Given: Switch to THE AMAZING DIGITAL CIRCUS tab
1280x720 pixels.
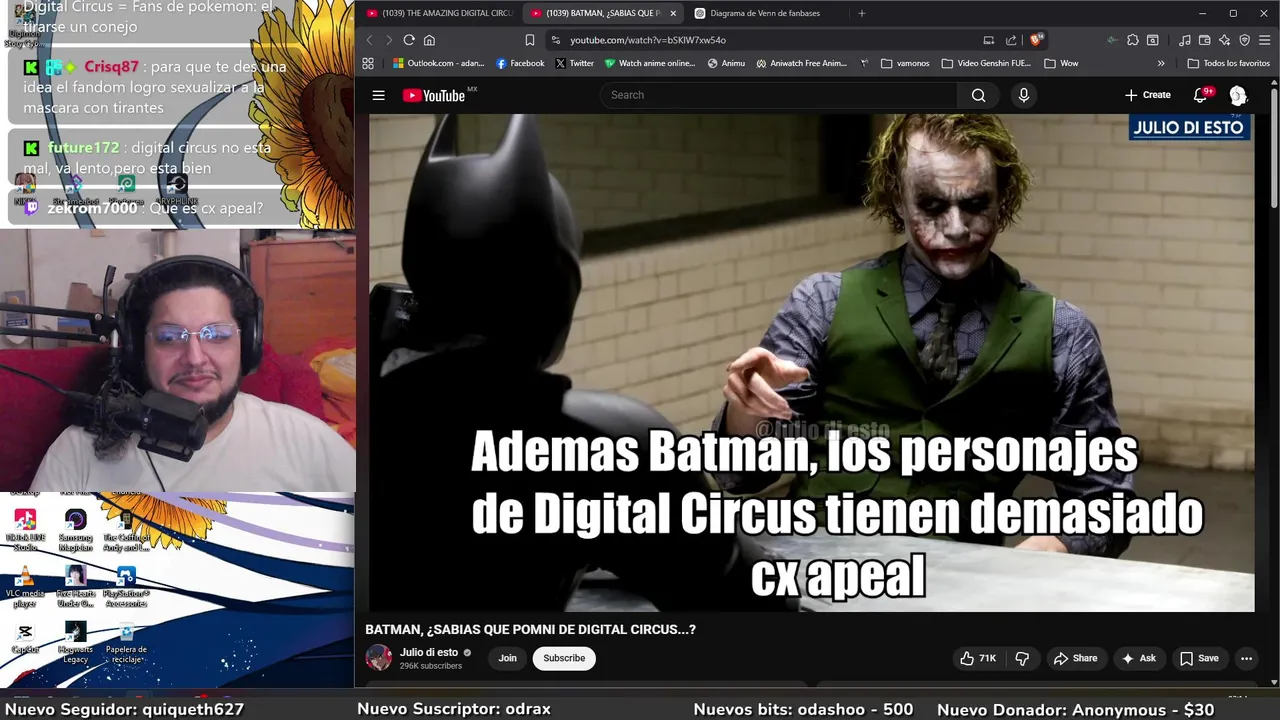Looking at the screenshot, I should (438, 13).
